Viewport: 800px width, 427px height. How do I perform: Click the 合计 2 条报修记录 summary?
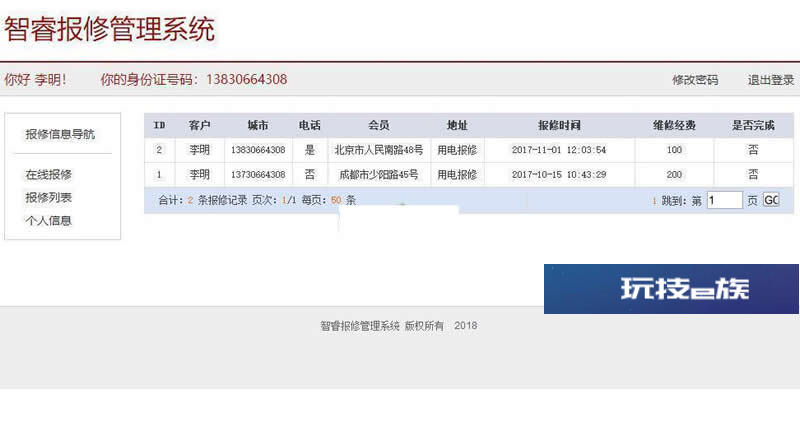tap(203, 200)
